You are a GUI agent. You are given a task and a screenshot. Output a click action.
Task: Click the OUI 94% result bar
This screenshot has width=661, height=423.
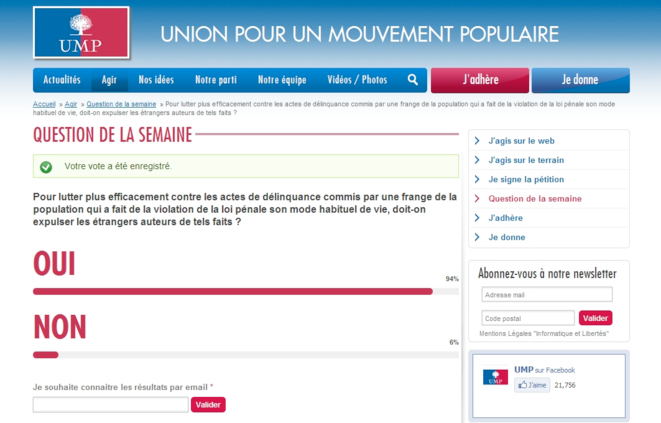coord(246,291)
